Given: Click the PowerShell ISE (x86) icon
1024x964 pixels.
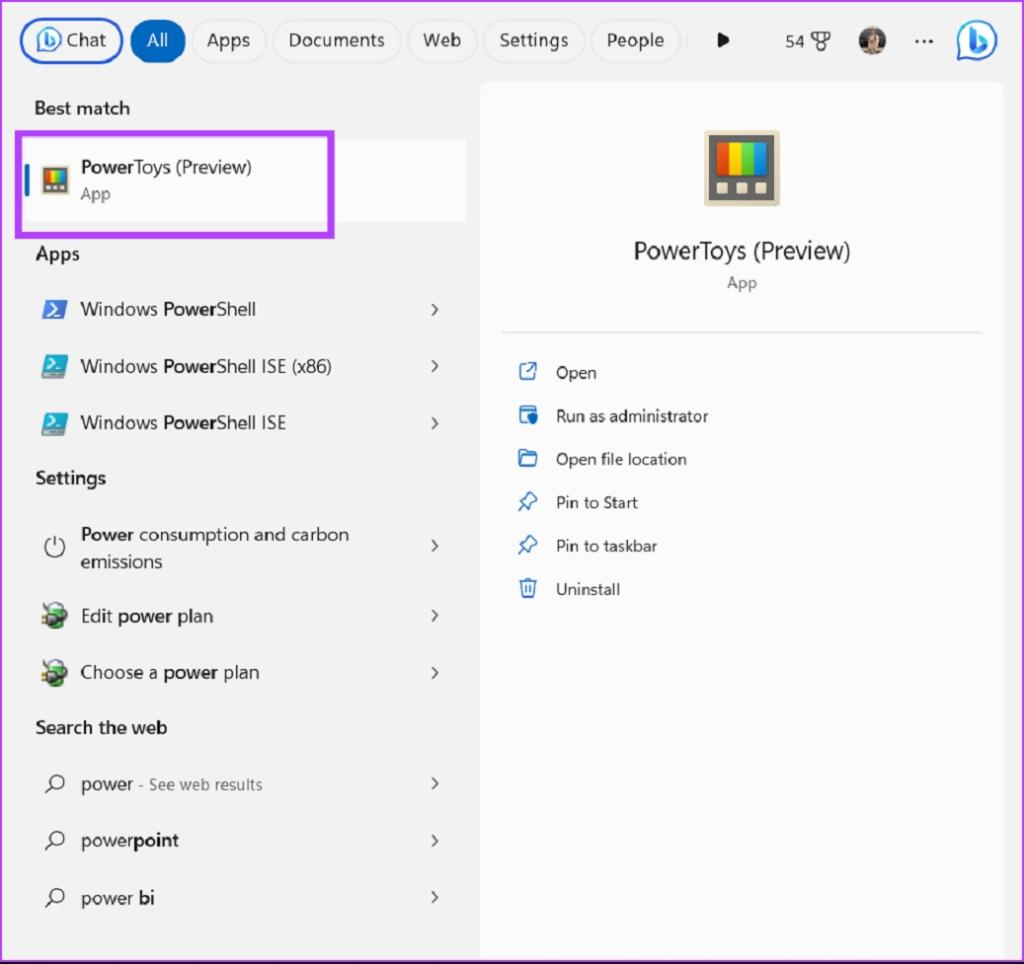Looking at the screenshot, I should click(x=54, y=366).
